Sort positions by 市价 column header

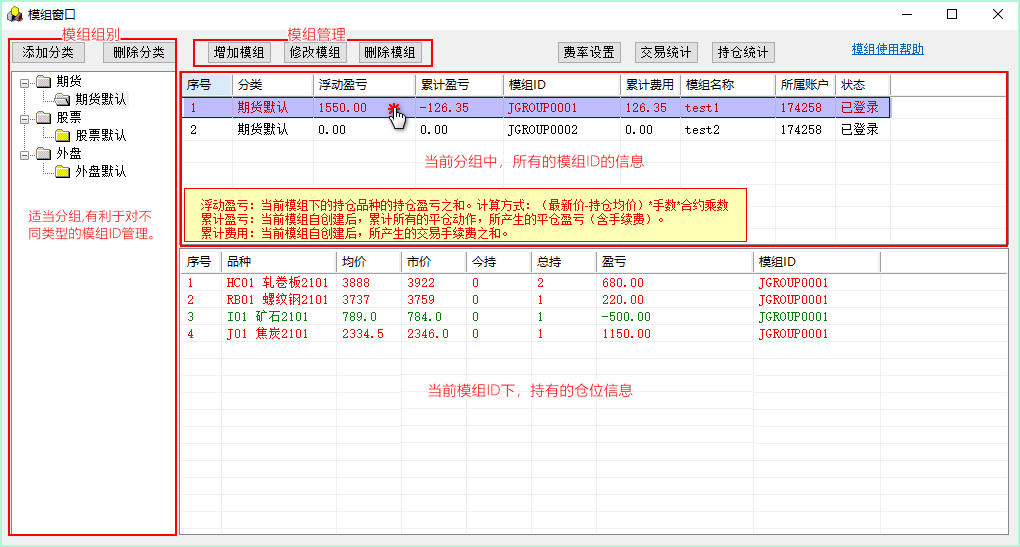(x=434, y=261)
